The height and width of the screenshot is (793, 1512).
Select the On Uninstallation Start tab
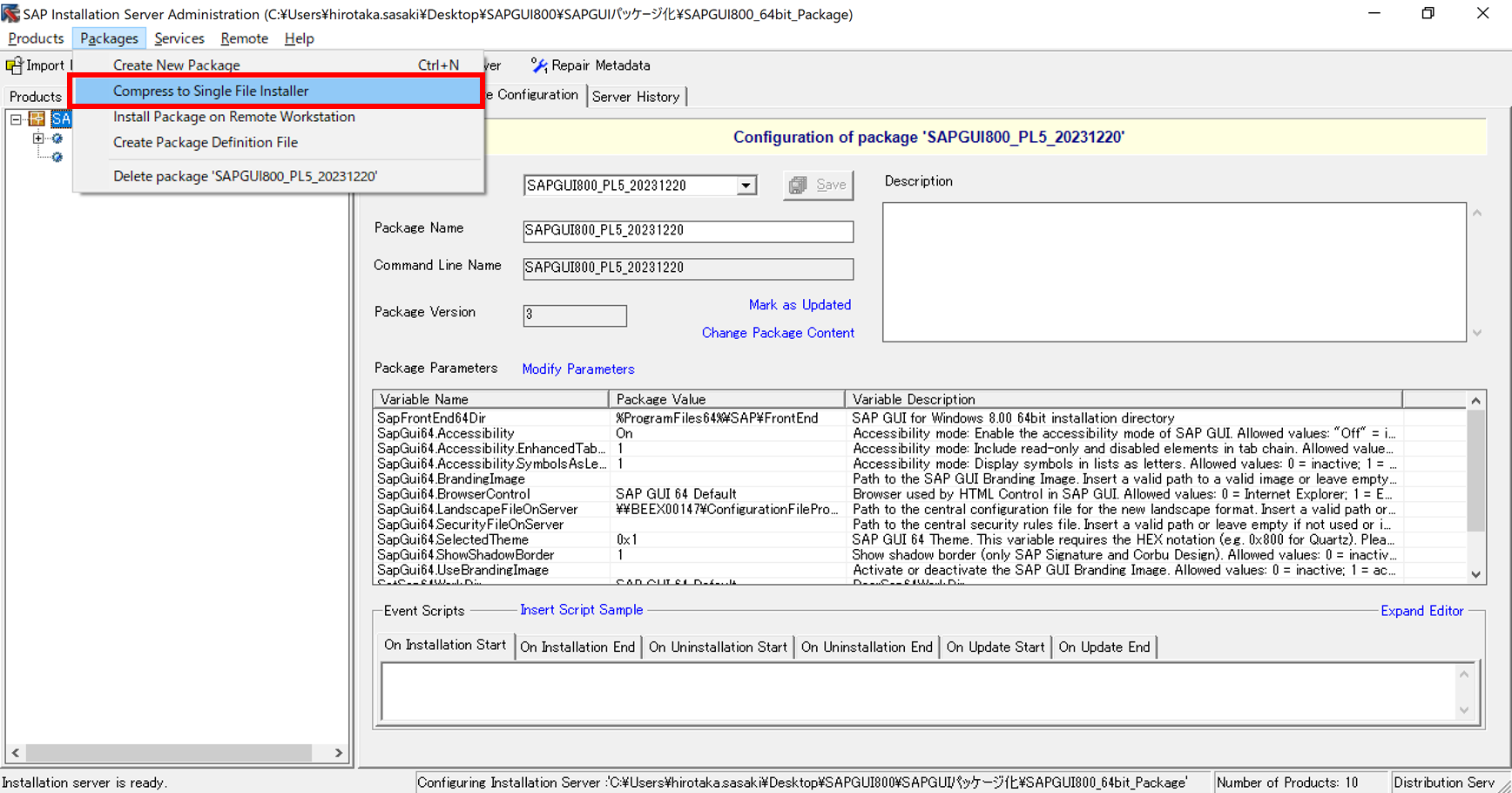pos(718,647)
